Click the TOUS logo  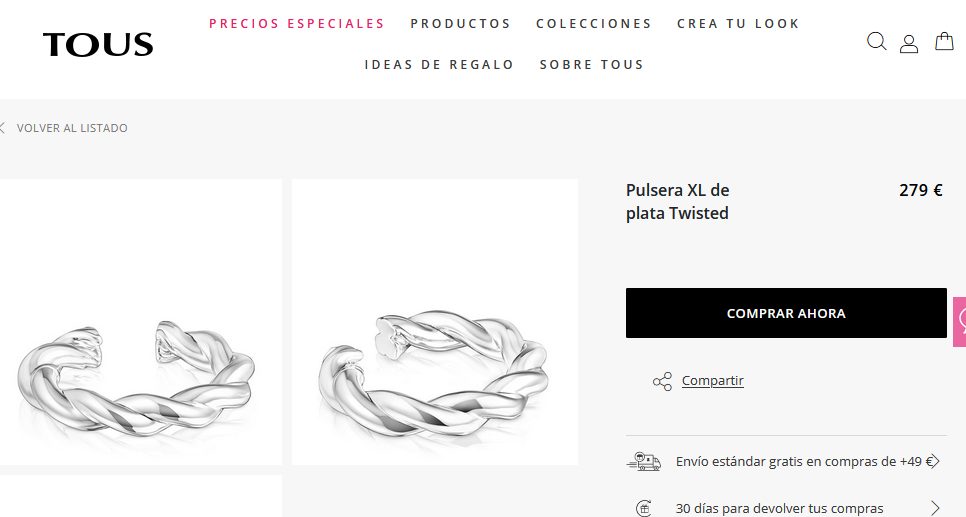[x=98, y=45]
